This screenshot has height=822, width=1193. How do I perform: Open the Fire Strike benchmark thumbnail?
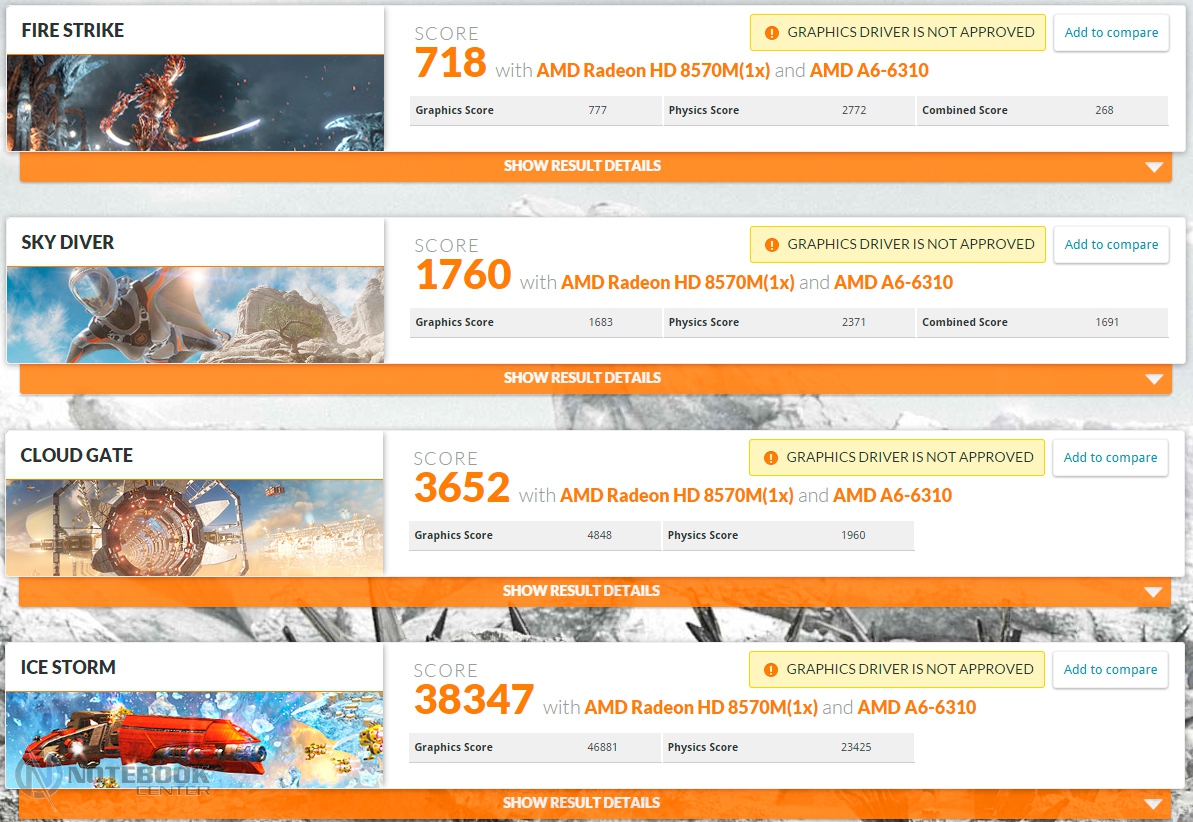coord(195,102)
